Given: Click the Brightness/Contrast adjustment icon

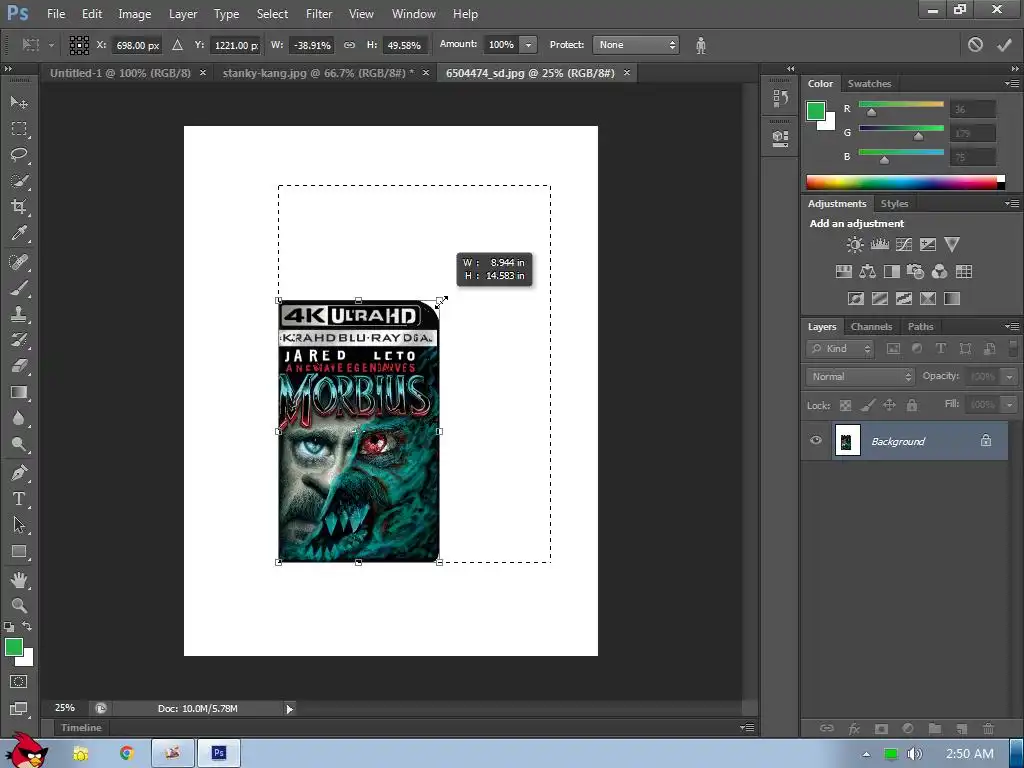Looking at the screenshot, I should 855,245.
